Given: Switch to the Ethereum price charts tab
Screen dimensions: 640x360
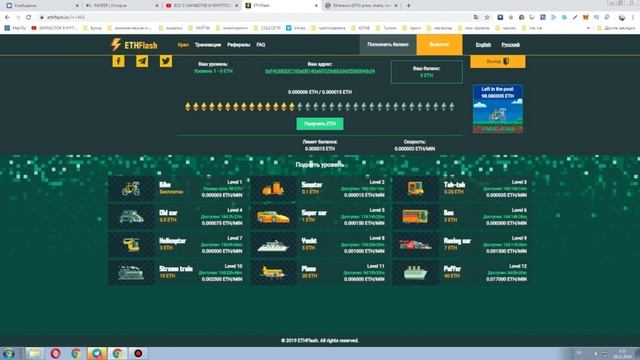Looking at the screenshot, I should click(361, 6).
